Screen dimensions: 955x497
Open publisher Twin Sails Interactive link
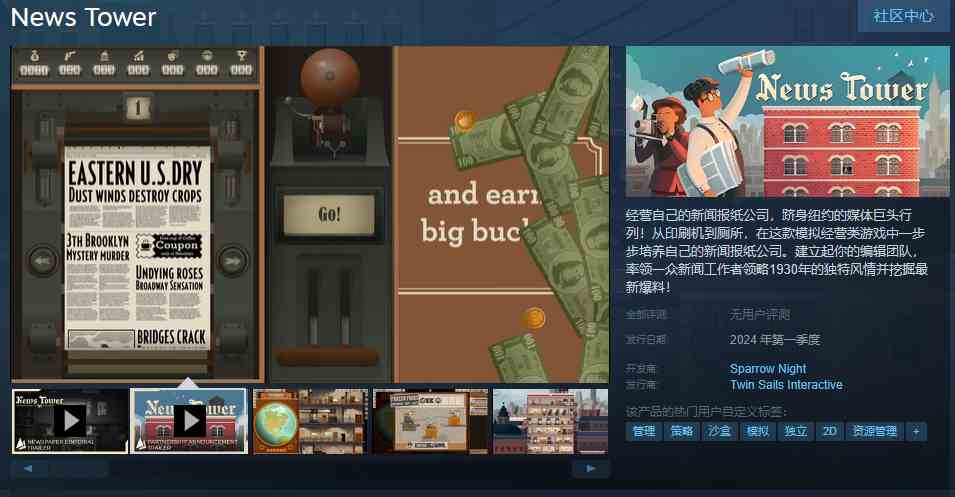pyautogui.click(x=786, y=385)
